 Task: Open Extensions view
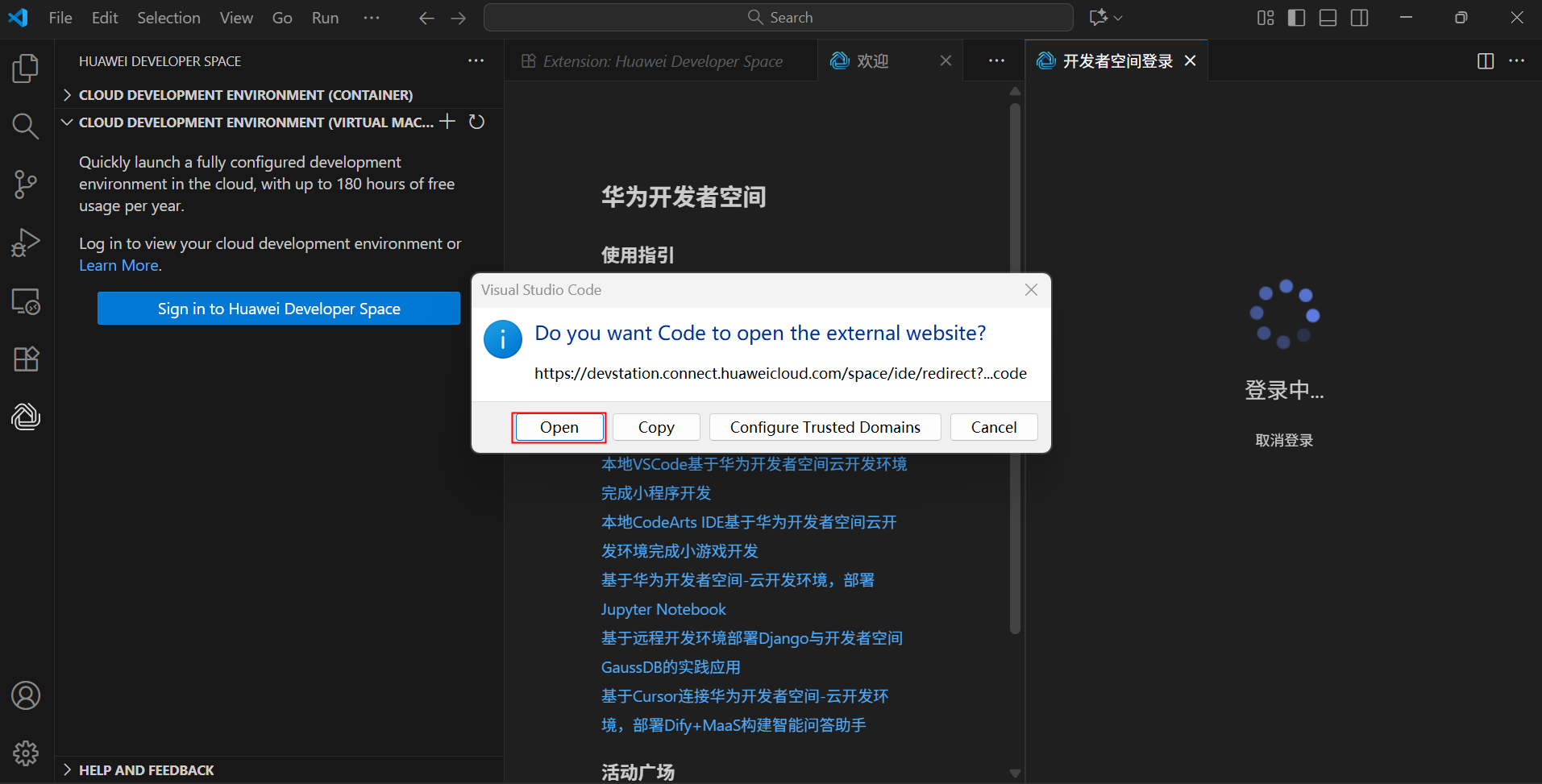pos(26,359)
